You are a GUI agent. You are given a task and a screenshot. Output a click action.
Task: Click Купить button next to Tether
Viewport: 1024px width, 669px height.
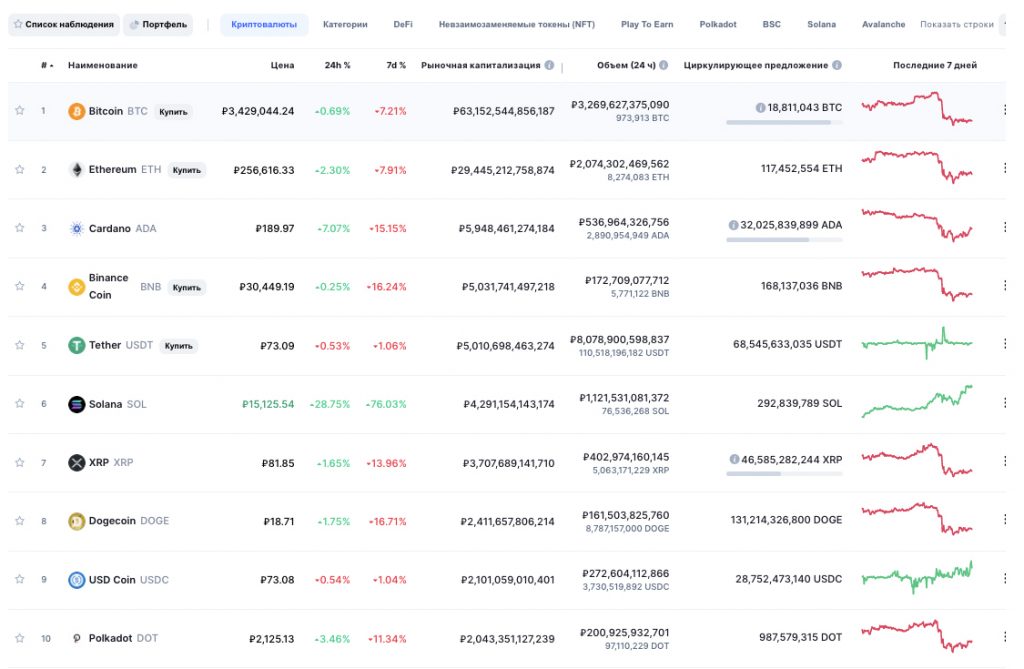coord(179,346)
